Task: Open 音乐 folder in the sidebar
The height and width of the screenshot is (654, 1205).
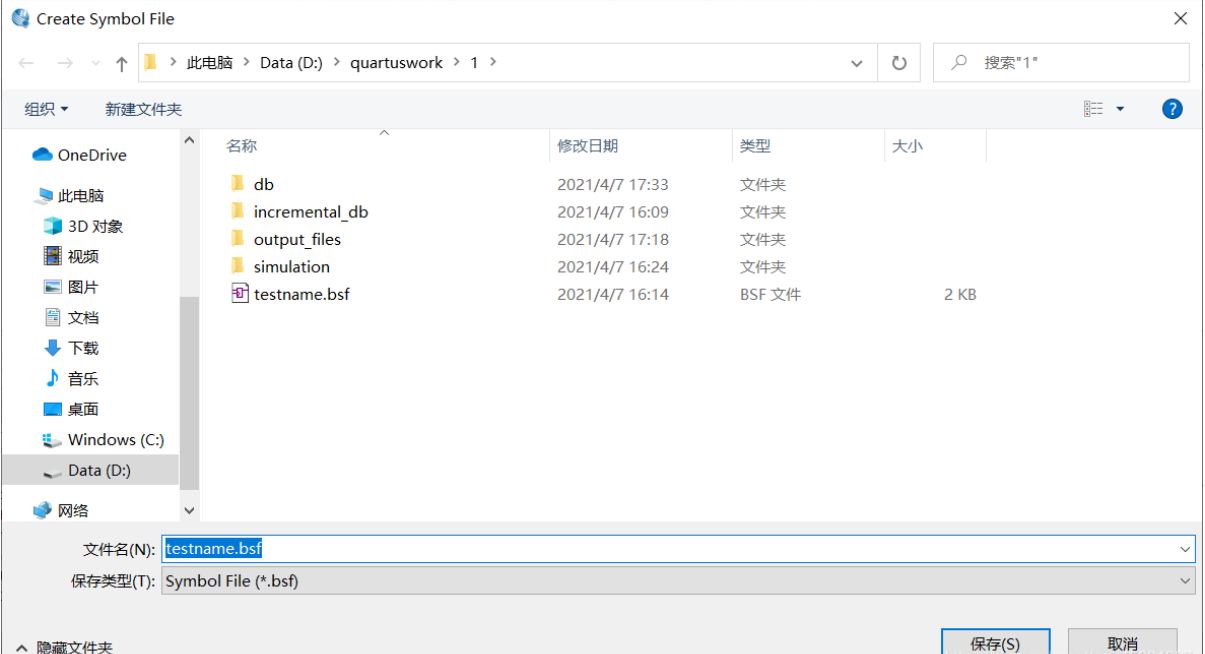Action: pos(72,379)
